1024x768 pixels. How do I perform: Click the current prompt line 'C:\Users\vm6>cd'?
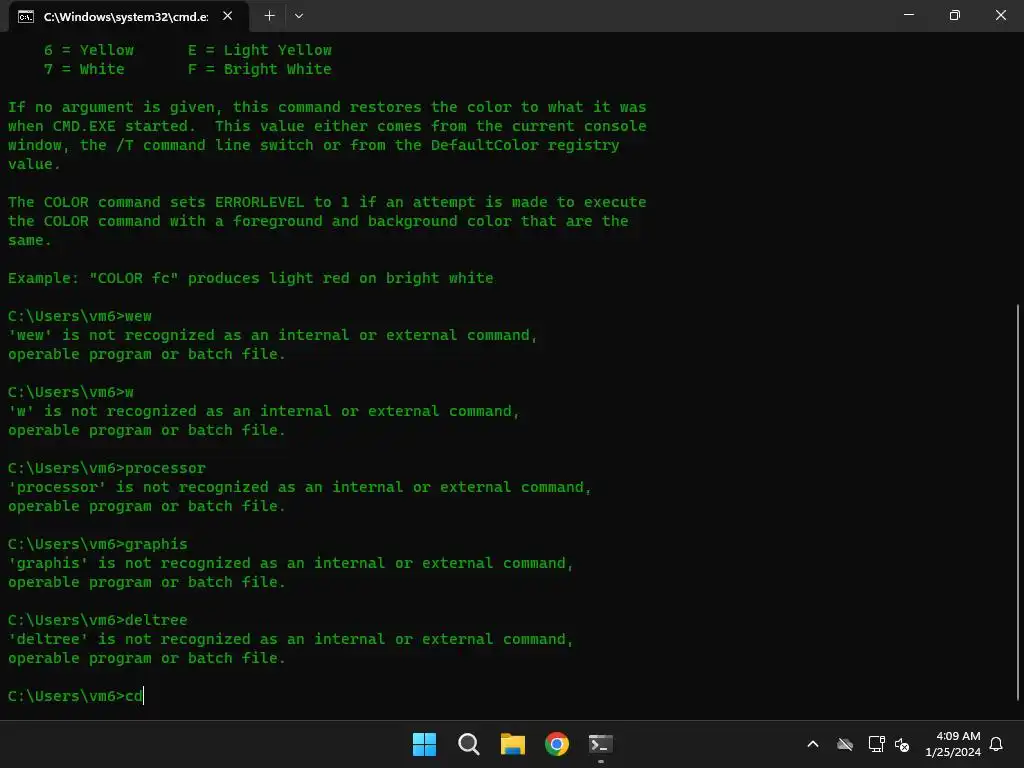click(x=75, y=696)
